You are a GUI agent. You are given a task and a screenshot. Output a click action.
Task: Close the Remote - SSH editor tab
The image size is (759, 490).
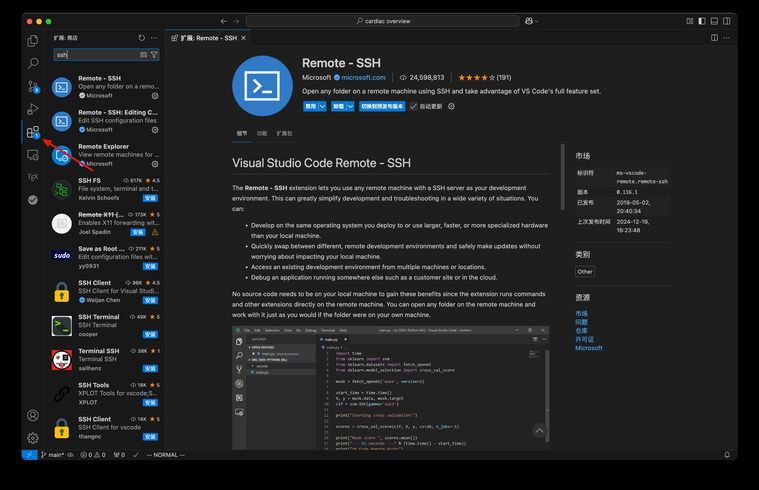(243, 38)
